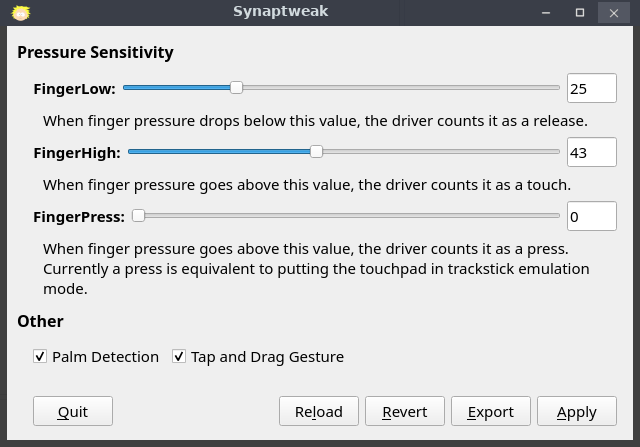
Task: Revert changes with the Revert button
Action: (x=404, y=411)
